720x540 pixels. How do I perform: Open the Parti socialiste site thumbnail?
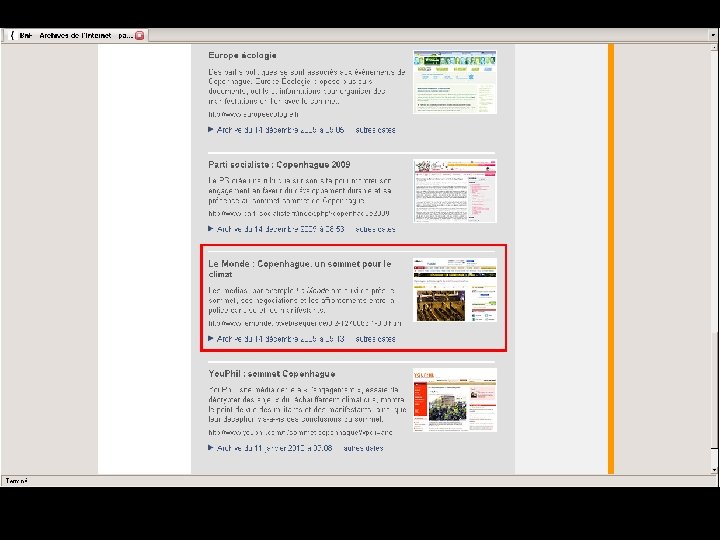click(455, 191)
